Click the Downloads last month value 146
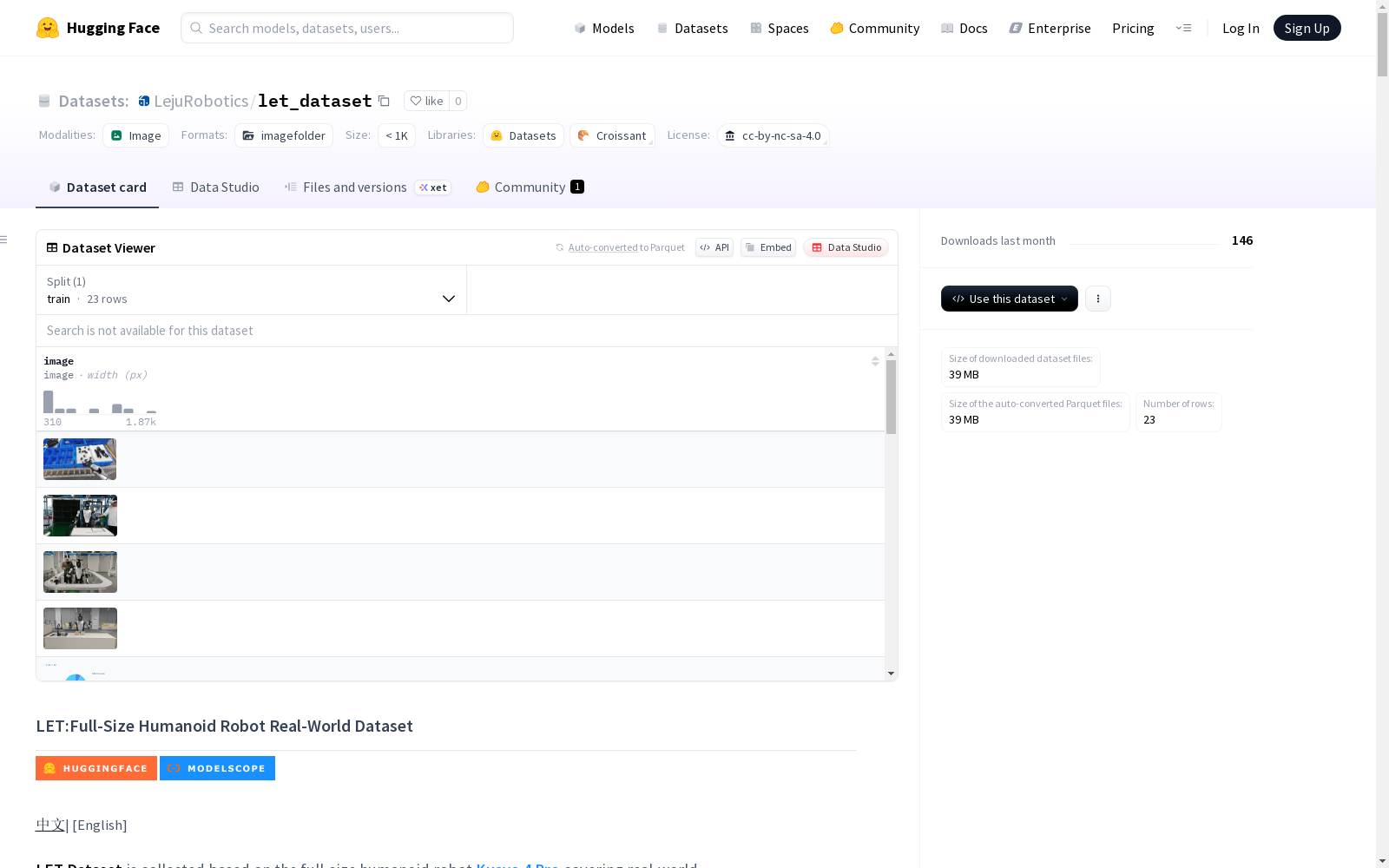The image size is (1389, 868). coord(1242,240)
